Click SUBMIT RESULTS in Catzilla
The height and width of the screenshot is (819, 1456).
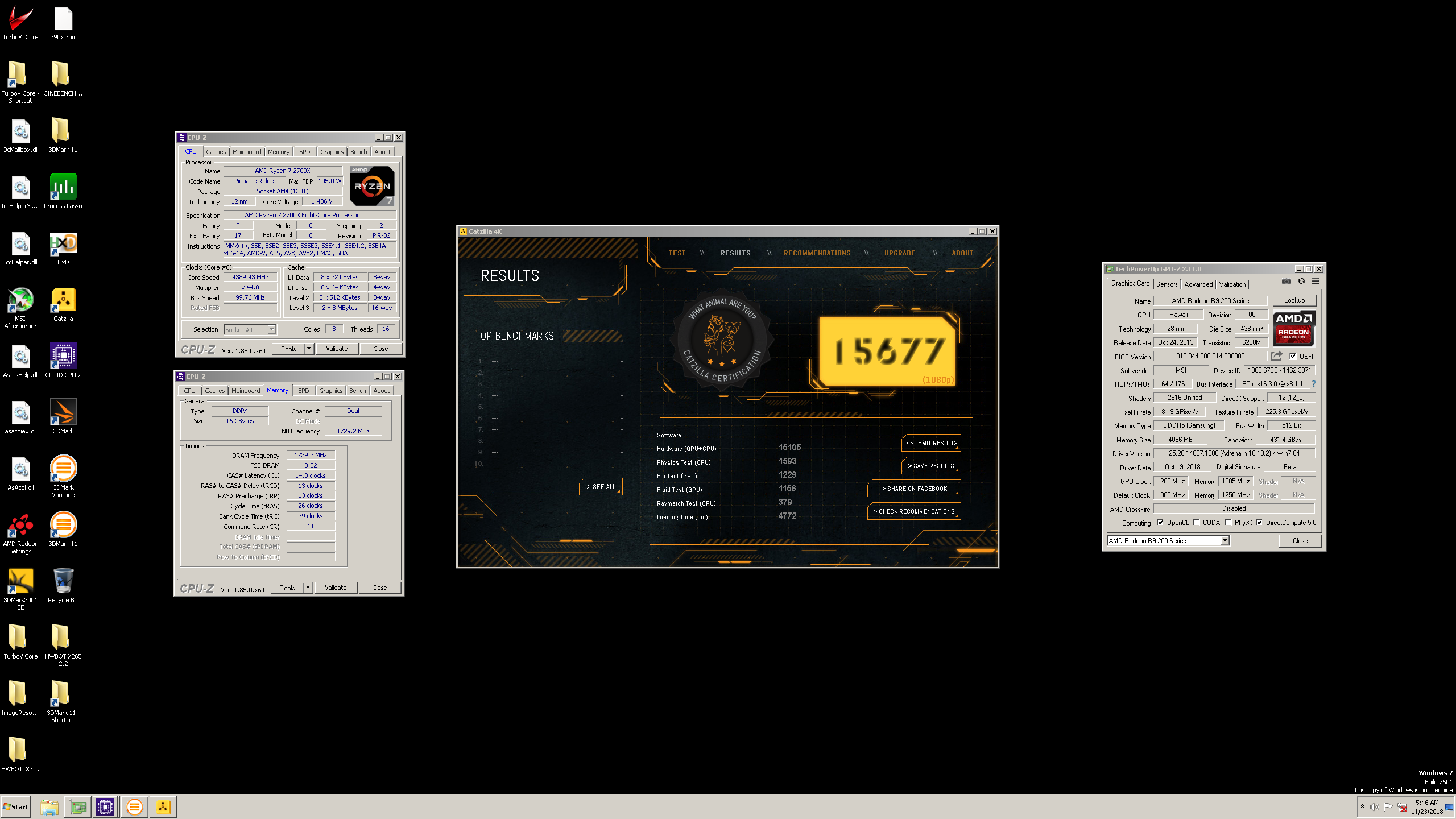pyautogui.click(x=931, y=443)
